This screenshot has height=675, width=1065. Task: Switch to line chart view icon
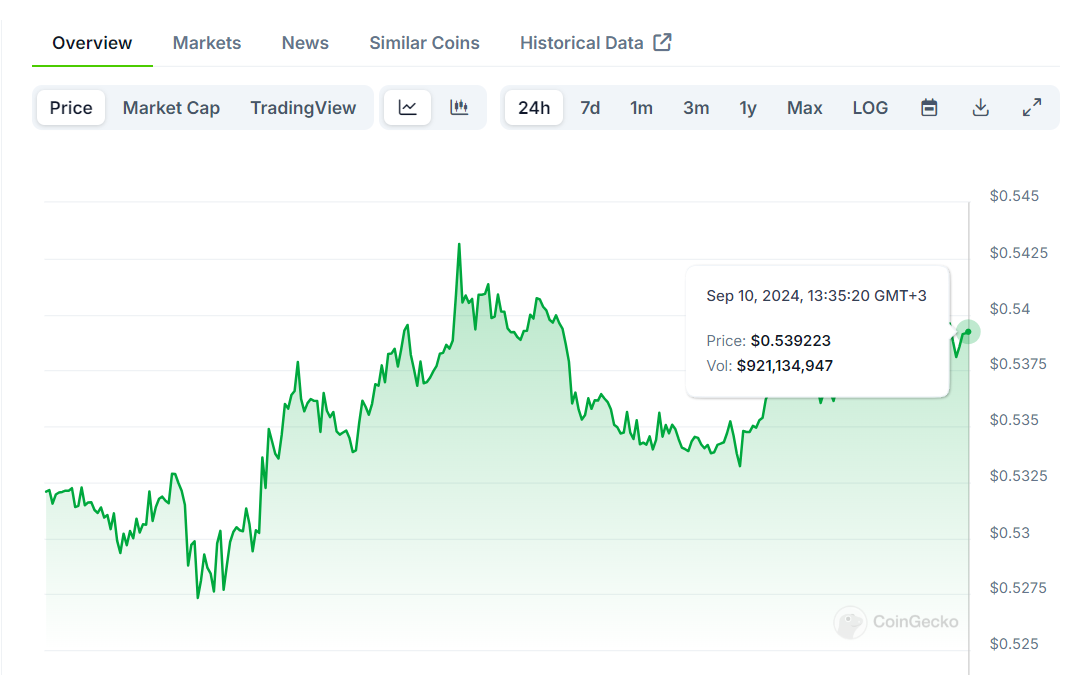tap(408, 107)
